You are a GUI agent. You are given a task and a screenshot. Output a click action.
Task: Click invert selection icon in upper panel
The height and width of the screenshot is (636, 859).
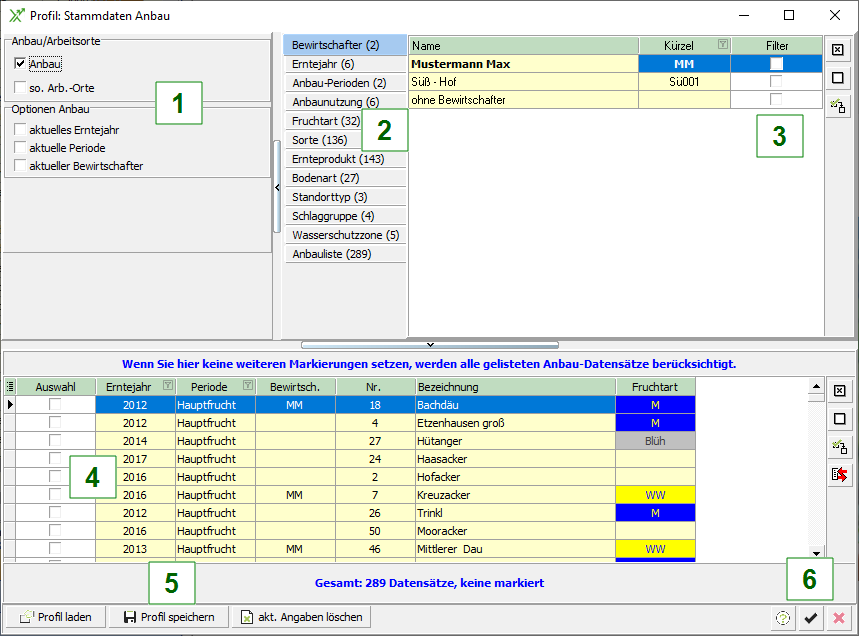tap(838, 106)
